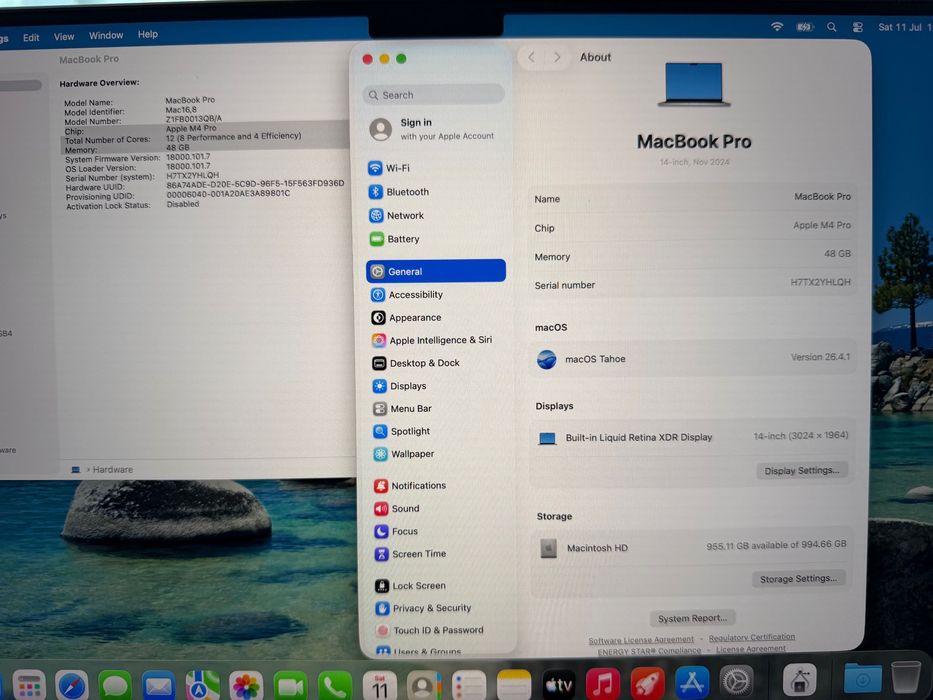Open Music from the Dock
The height and width of the screenshot is (700, 933).
603,683
